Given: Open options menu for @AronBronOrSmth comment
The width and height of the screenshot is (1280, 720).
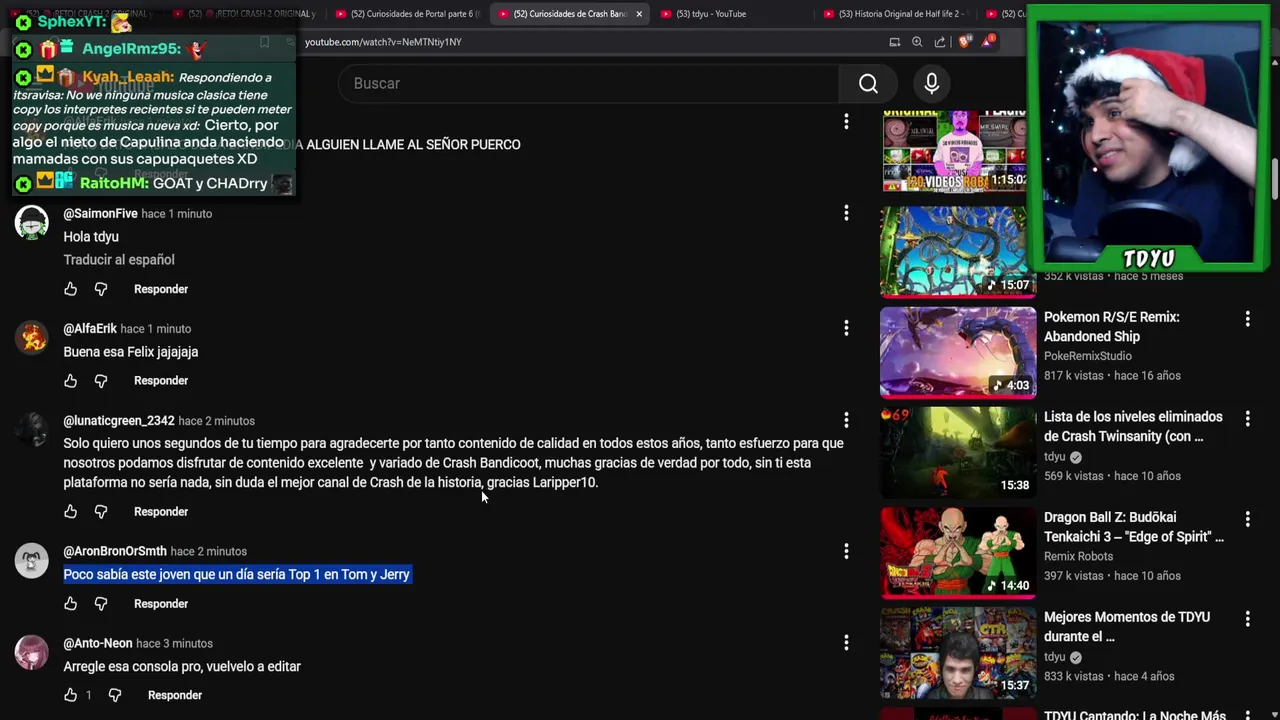Looking at the screenshot, I should (846, 551).
